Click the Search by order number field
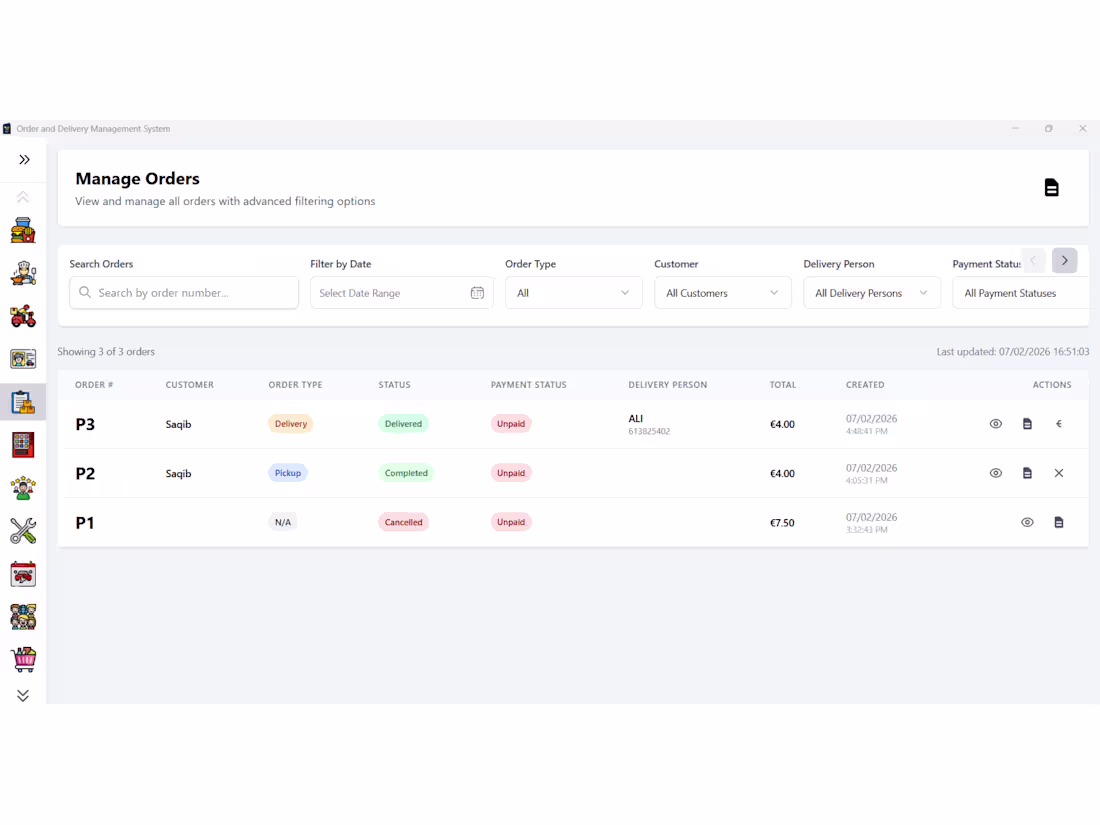The height and width of the screenshot is (825, 1100). click(184, 293)
